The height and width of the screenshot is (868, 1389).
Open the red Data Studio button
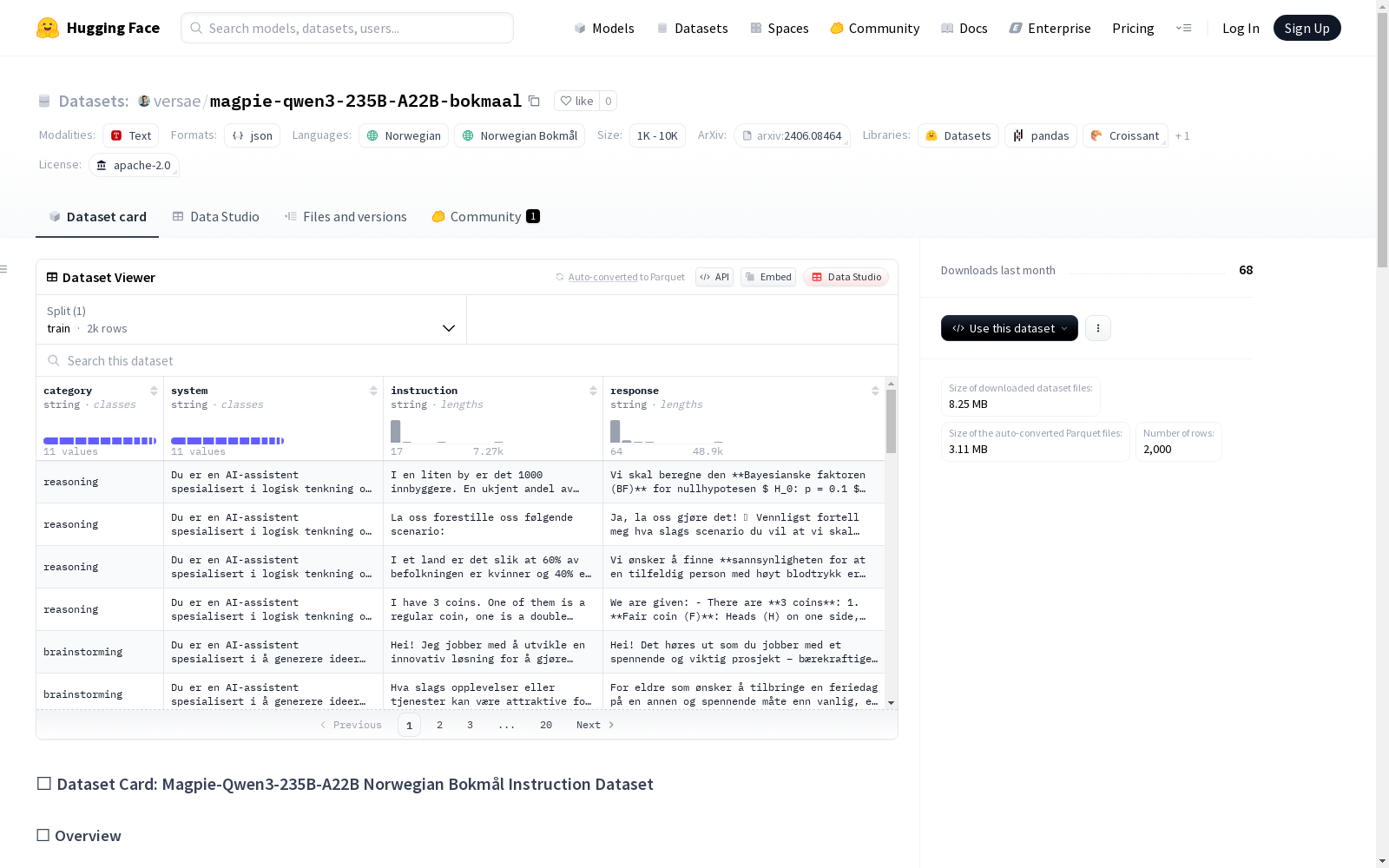coord(846,277)
